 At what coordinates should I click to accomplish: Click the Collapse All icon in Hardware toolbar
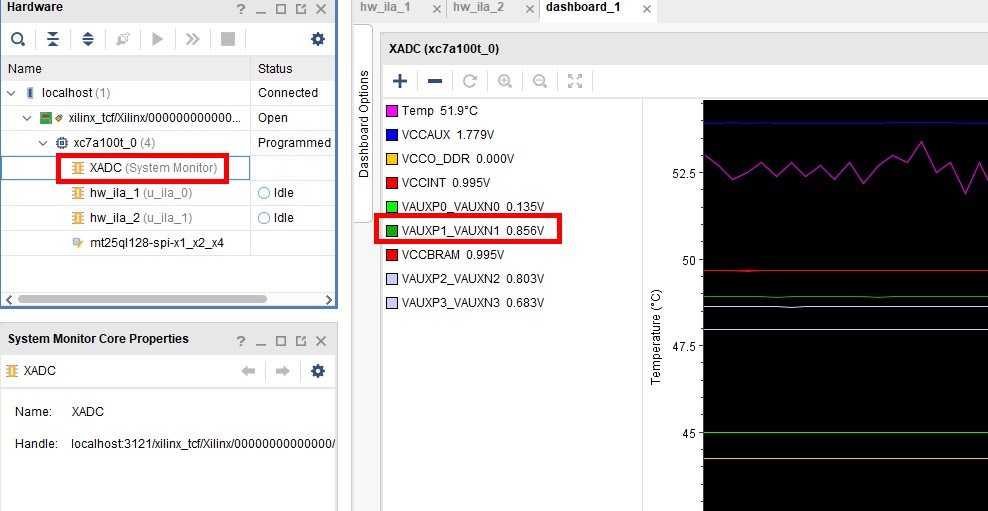click(53, 40)
